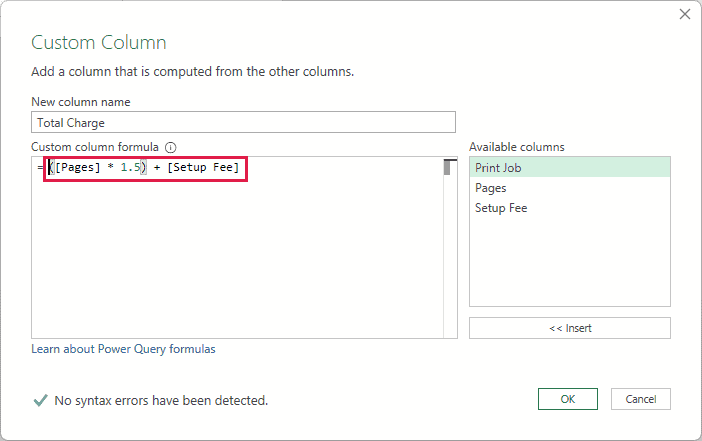The image size is (702, 441).
Task: Click the << Insert button
Action: (569, 328)
